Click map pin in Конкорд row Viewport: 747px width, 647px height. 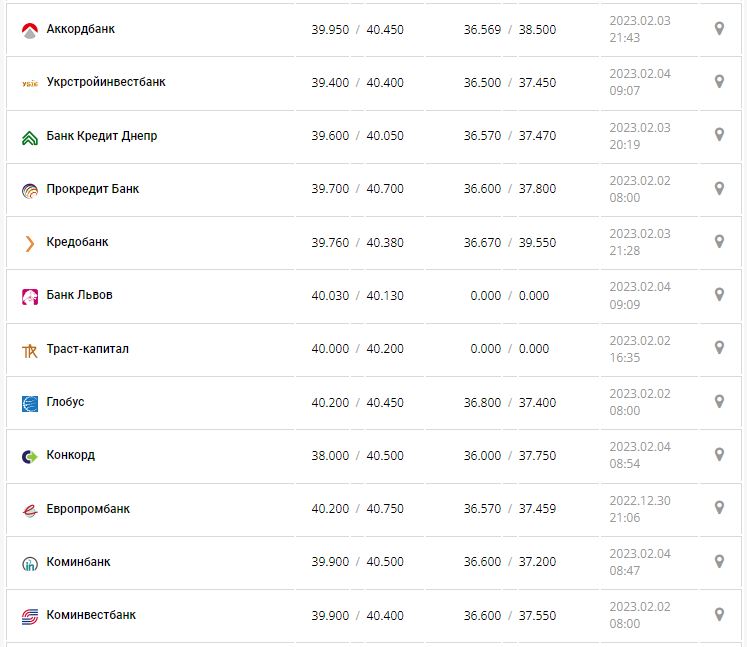click(x=718, y=455)
